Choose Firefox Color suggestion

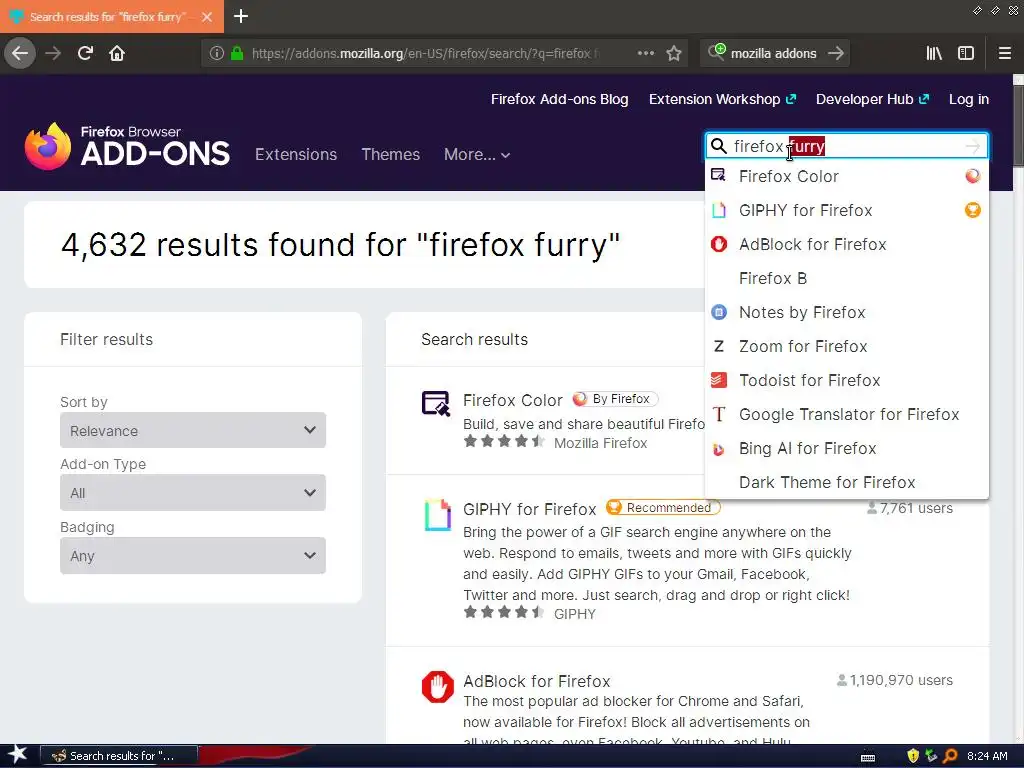click(846, 176)
